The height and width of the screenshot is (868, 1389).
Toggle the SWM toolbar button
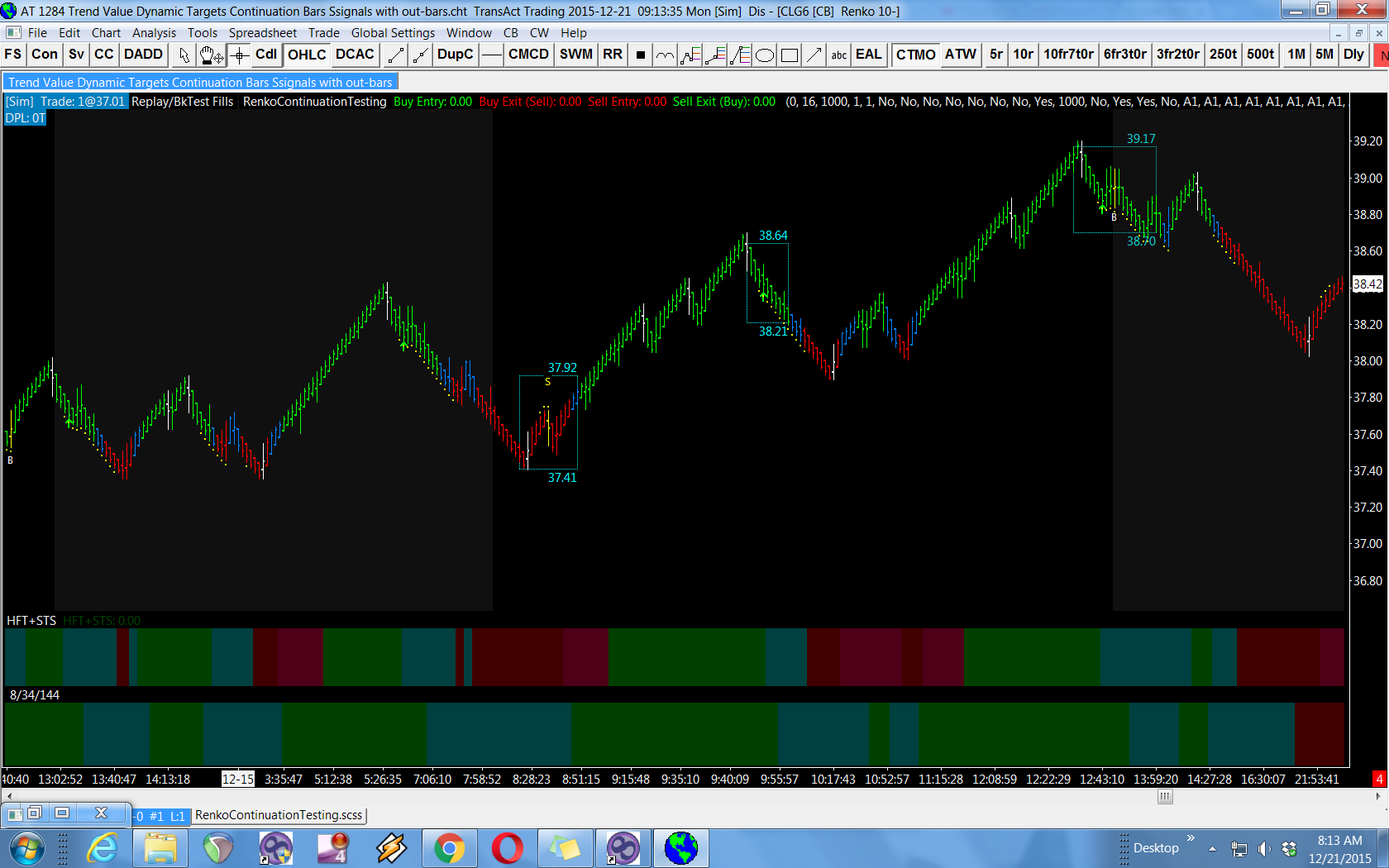point(576,55)
